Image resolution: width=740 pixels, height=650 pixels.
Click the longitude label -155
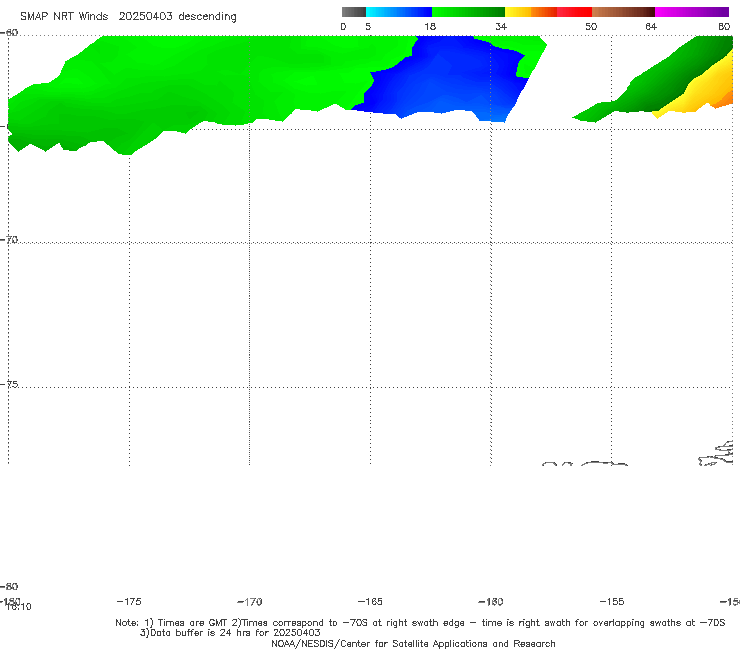(x=612, y=601)
